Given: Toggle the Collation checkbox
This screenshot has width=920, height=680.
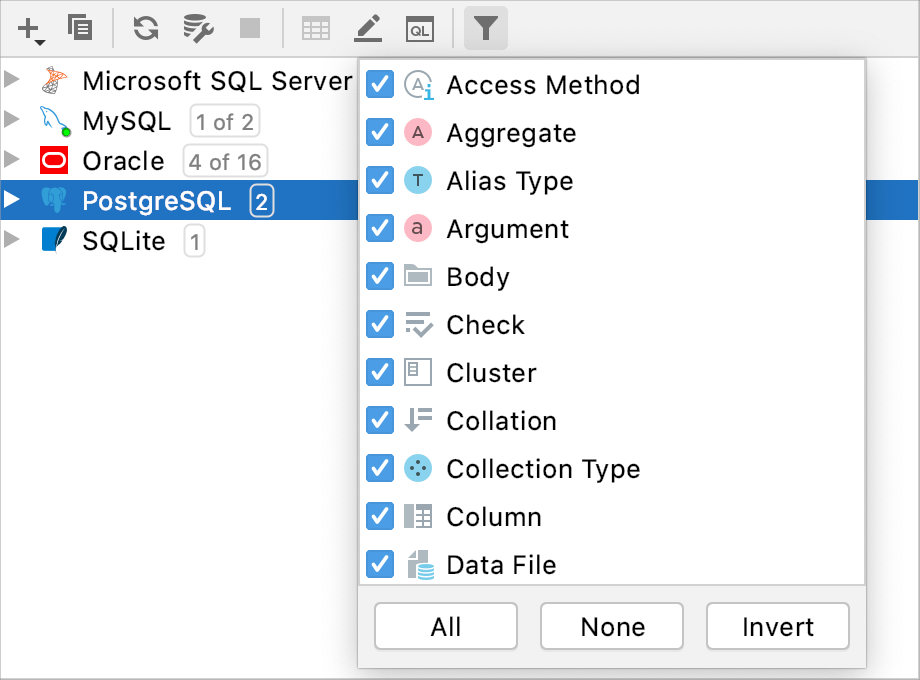Looking at the screenshot, I should (380, 421).
